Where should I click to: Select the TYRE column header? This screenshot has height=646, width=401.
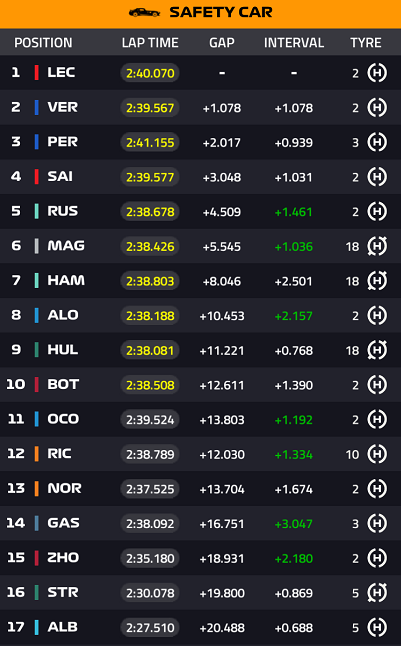pos(366,42)
